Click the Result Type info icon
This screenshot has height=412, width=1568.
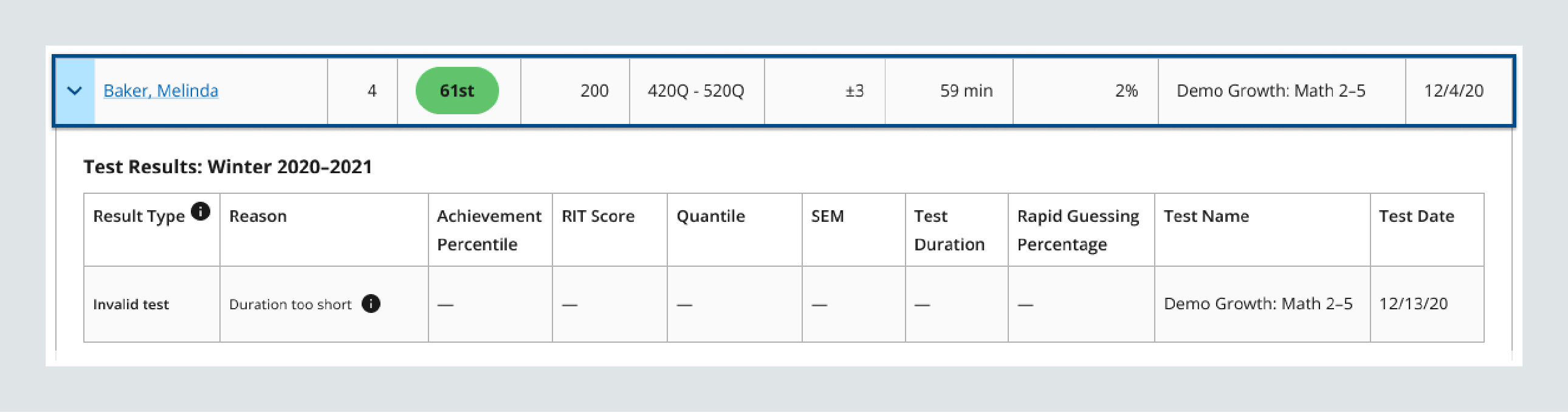[x=201, y=211]
